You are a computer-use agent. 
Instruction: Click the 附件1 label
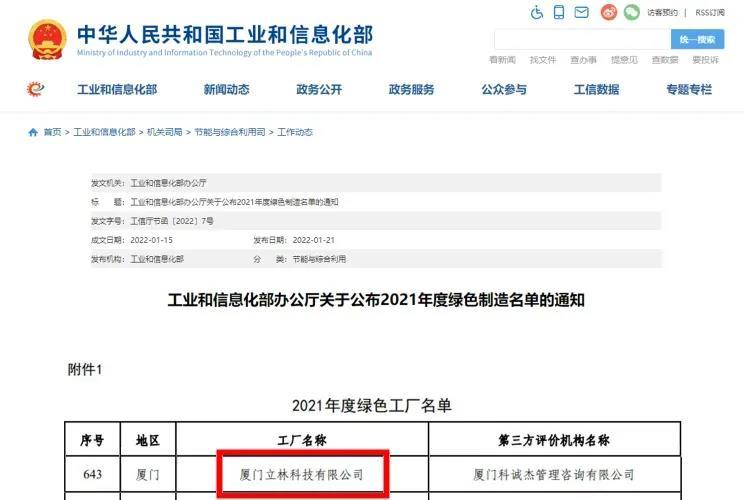[85, 369]
